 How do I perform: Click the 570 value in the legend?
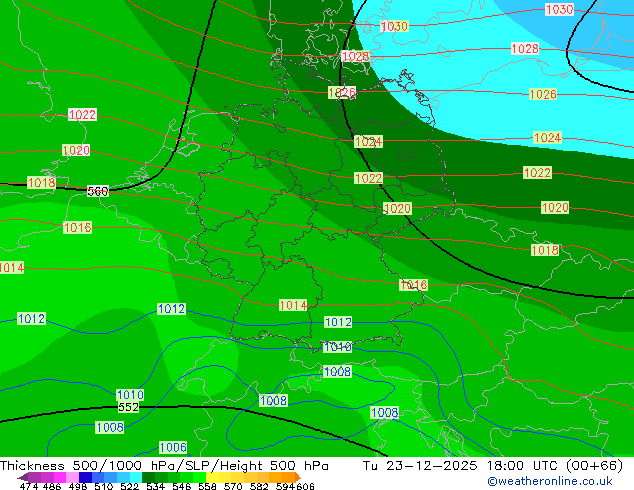233,486
